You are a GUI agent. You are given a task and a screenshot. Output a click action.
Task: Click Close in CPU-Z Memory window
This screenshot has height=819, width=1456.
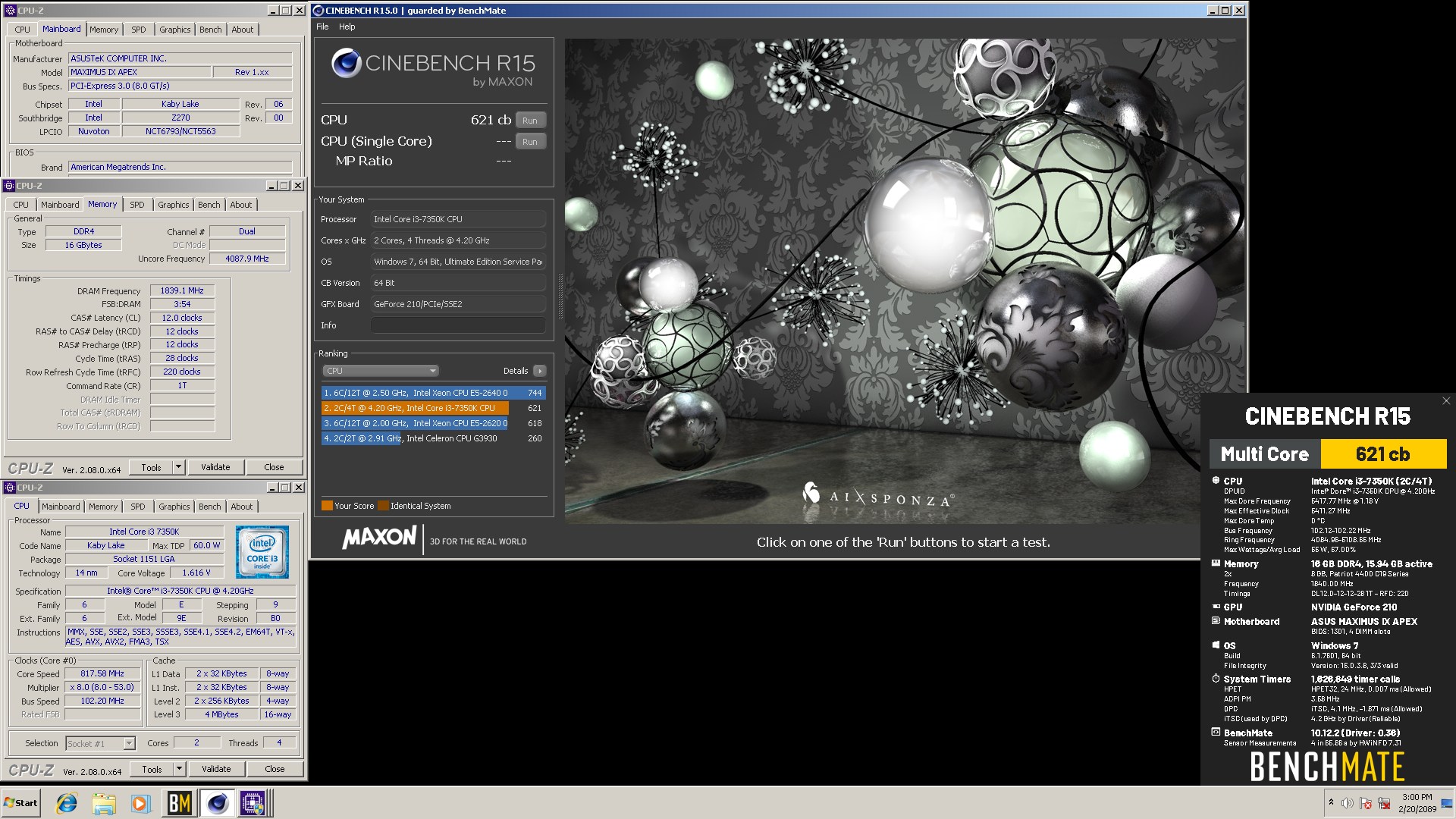click(274, 468)
